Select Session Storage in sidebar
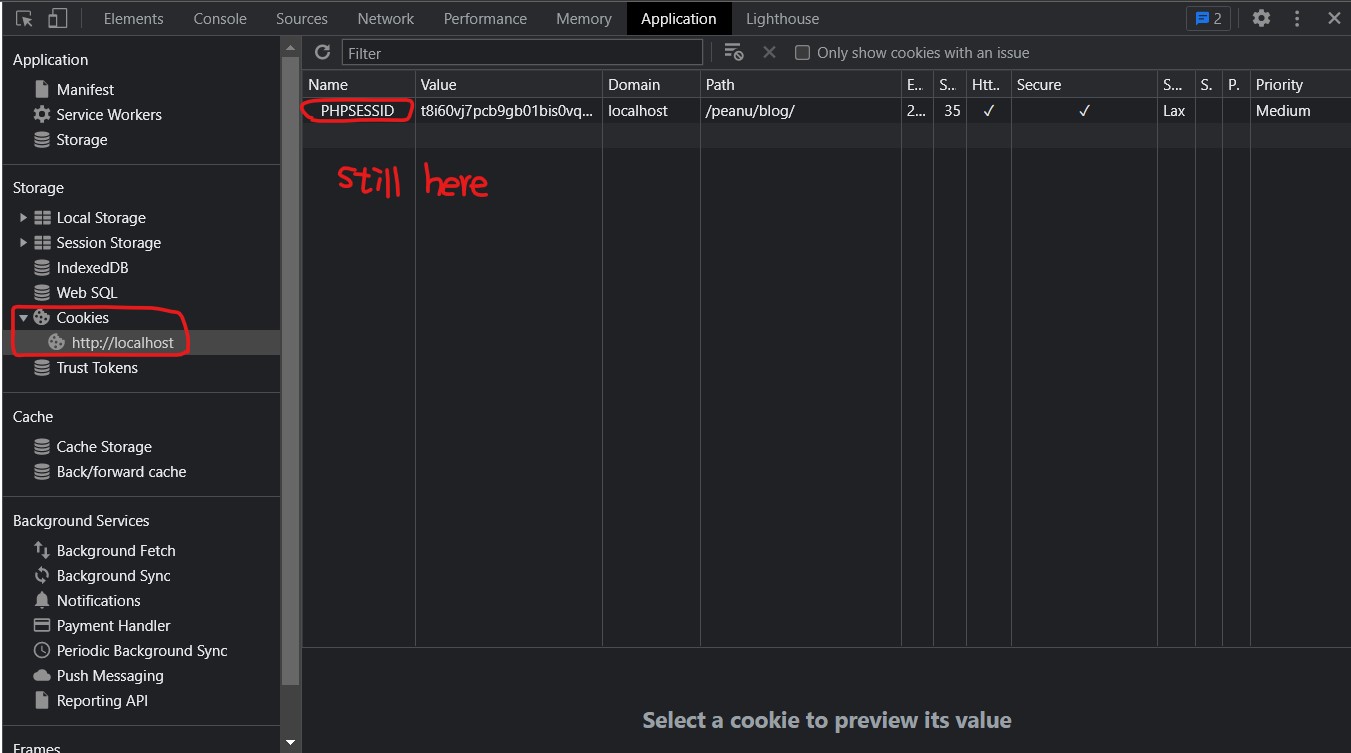This screenshot has height=753, width=1351. coord(108,242)
